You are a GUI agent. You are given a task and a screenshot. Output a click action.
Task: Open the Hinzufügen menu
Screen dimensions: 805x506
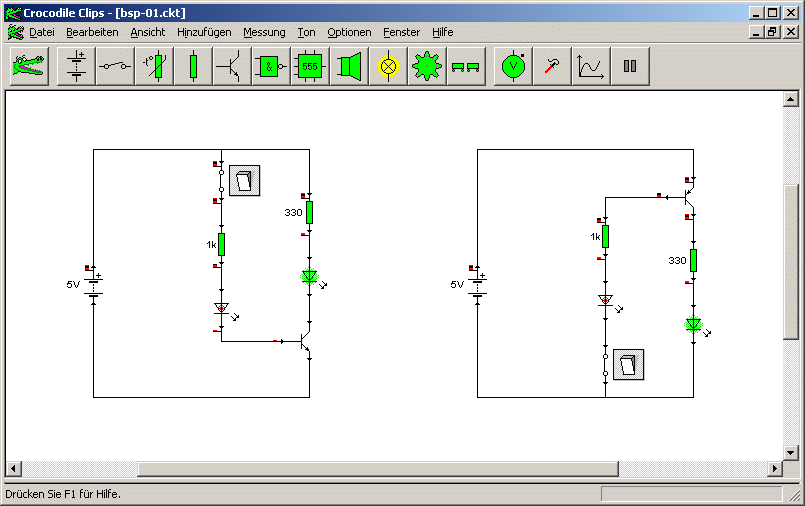[x=204, y=32]
